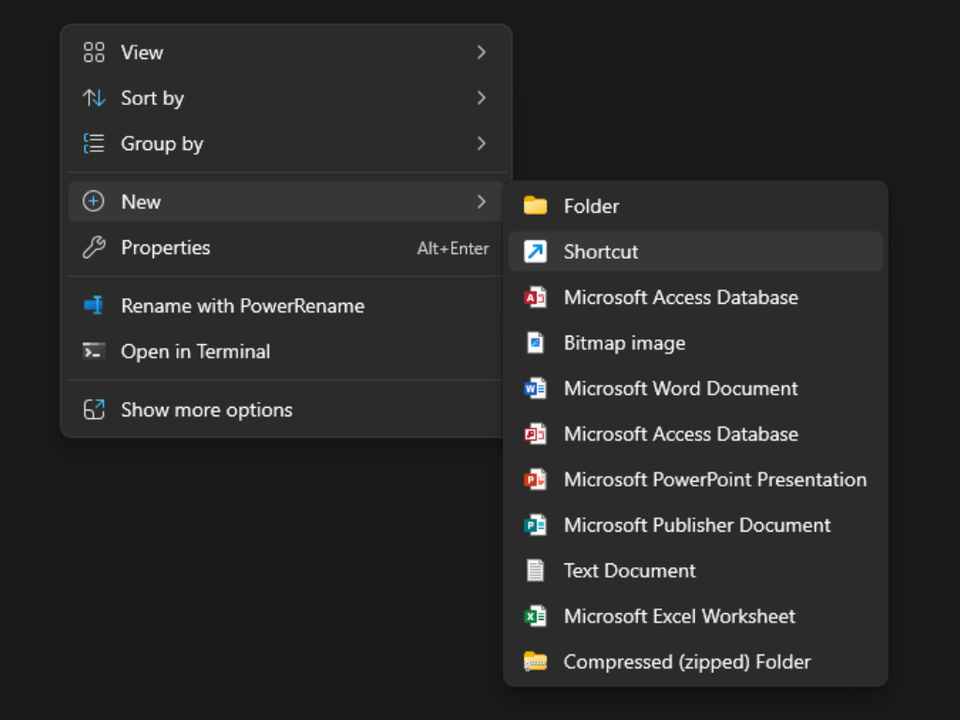This screenshot has width=960, height=720.
Task: Click the Text Document page icon
Action: [x=535, y=571]
